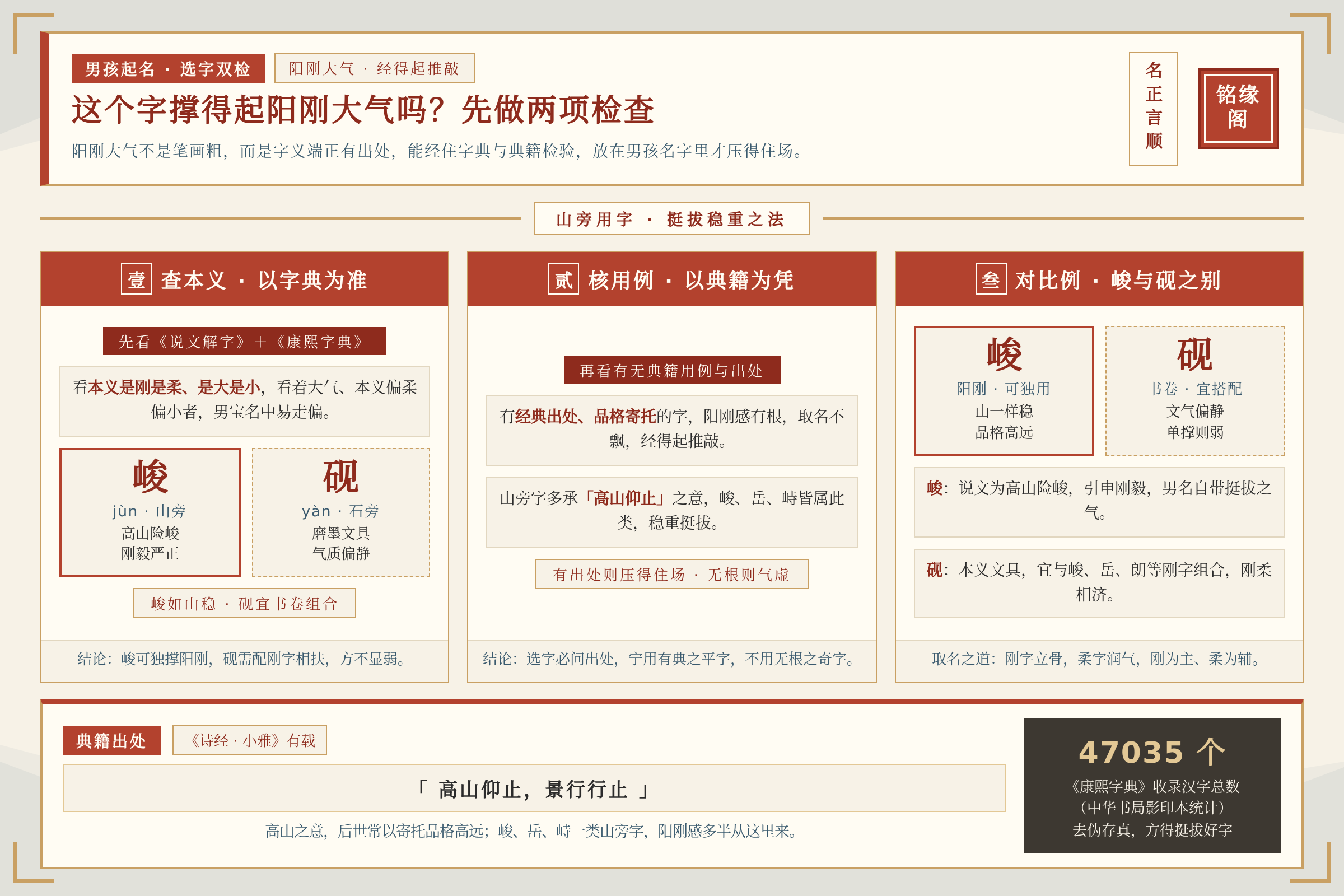
Task: Click conclusion 峻可独撑阳刚，砚需配刚字相扶
Action: [x=245, y=659]
